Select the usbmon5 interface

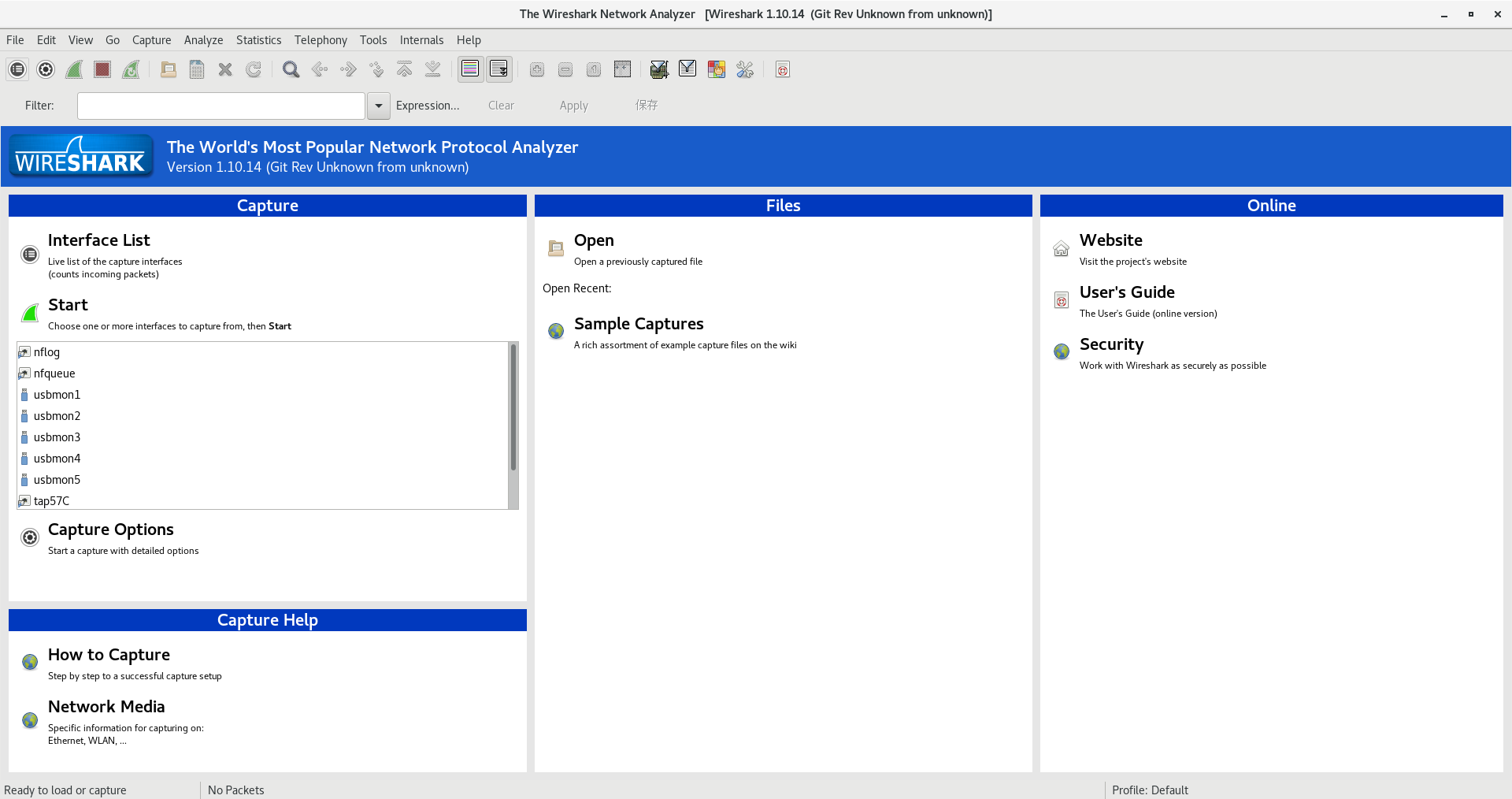pyautogui.click(x=263, y=480)
